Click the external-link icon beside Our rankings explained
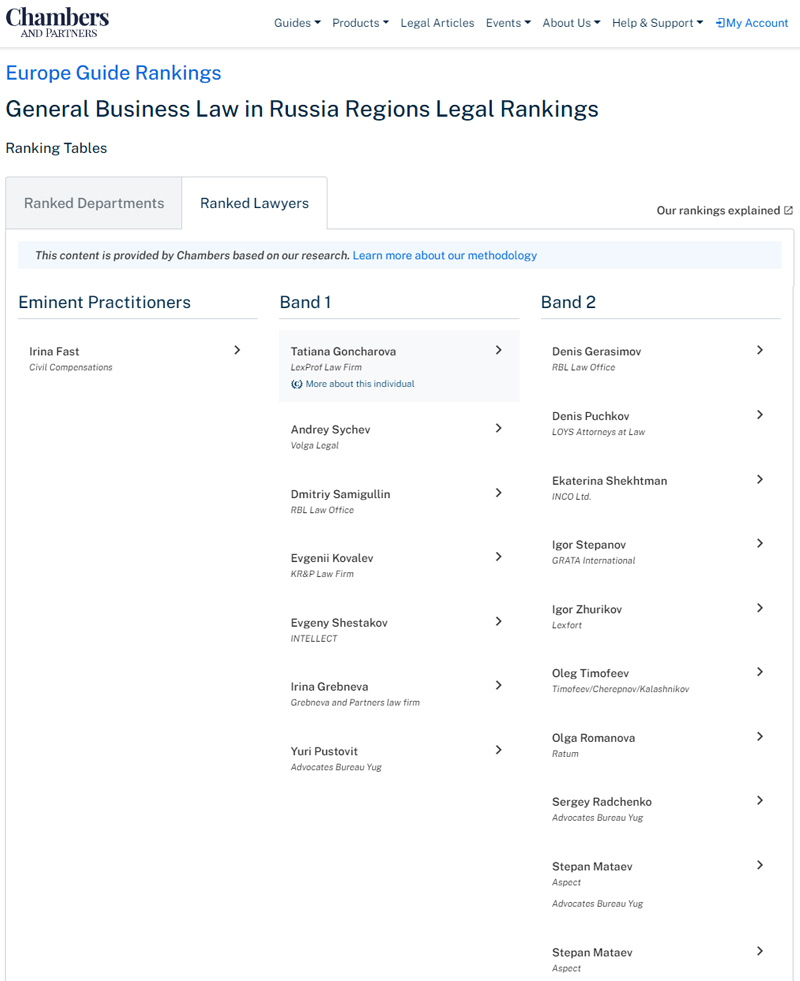This screenshot has width=800, height=981. pyautogui.click(x=788, y=210)
